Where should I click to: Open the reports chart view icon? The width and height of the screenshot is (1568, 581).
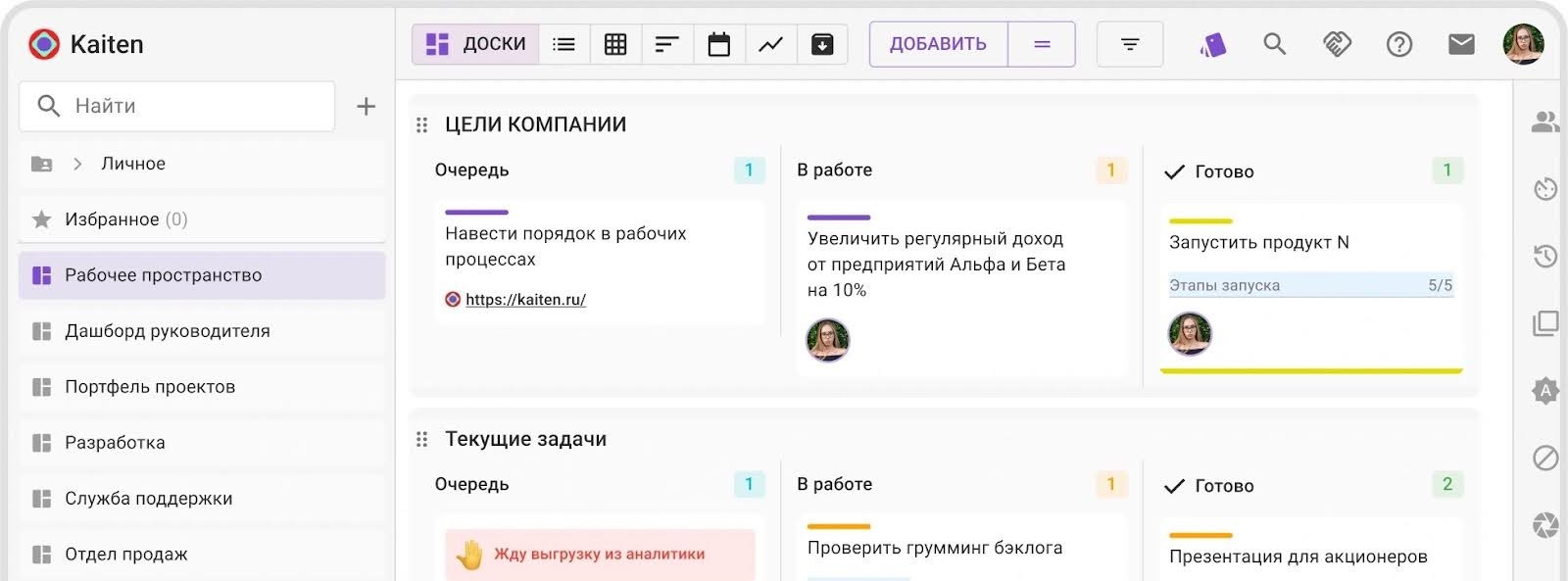click(x=771, y=44)
